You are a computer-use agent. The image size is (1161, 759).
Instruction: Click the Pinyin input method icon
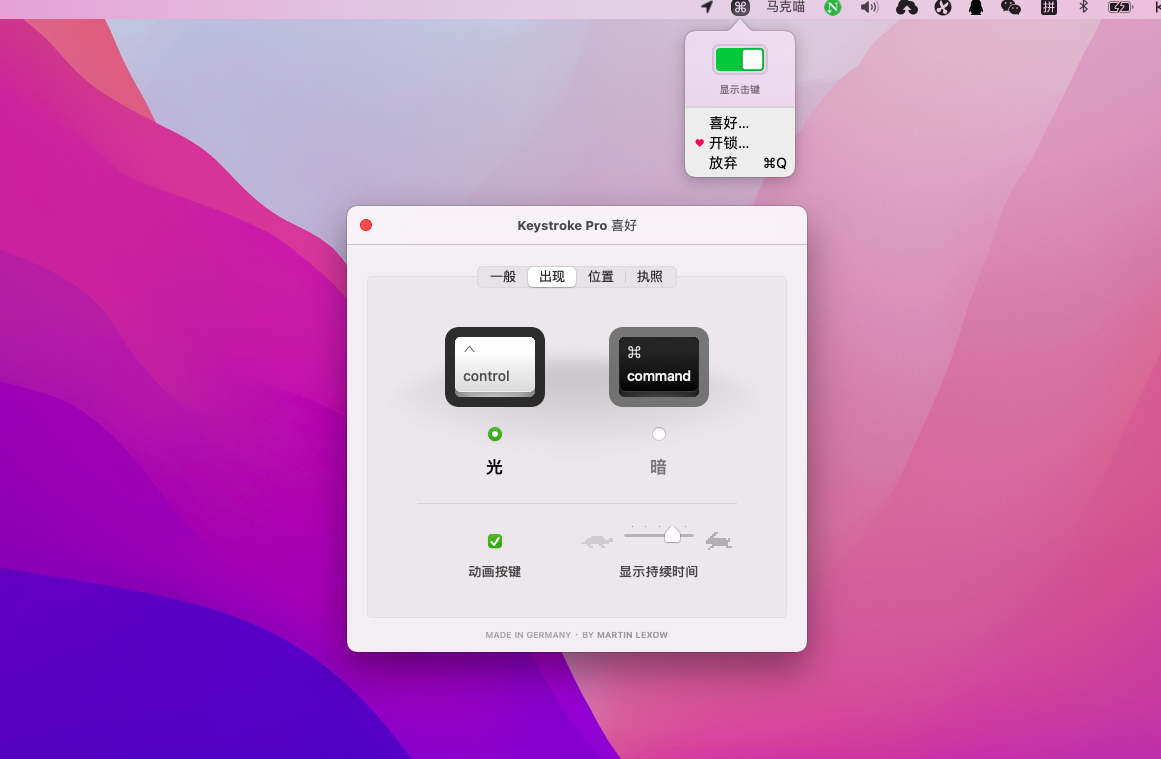[x=1048, y=8]
